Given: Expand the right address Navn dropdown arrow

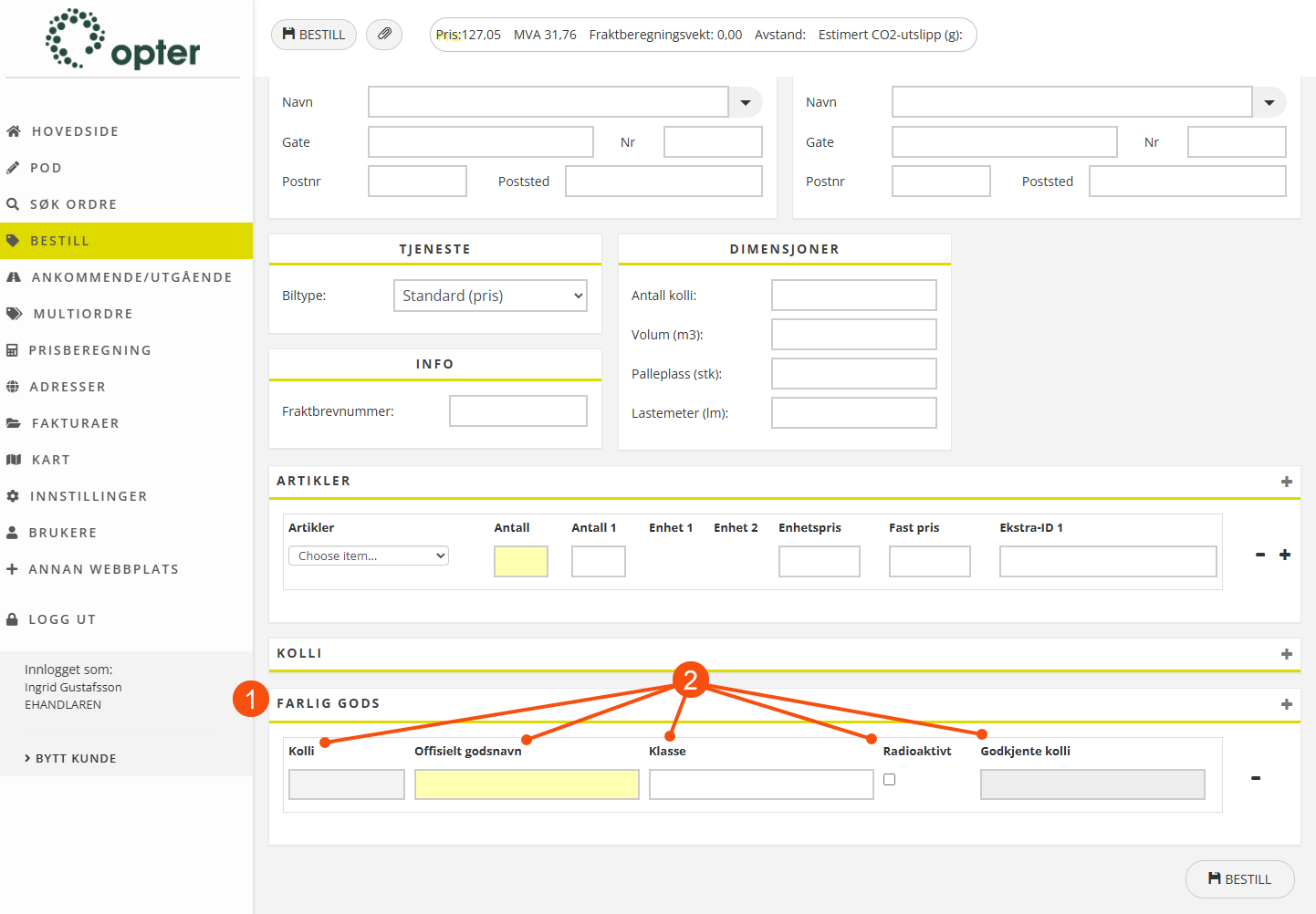Looking at the screenshot, I should tap(1269, 102).
